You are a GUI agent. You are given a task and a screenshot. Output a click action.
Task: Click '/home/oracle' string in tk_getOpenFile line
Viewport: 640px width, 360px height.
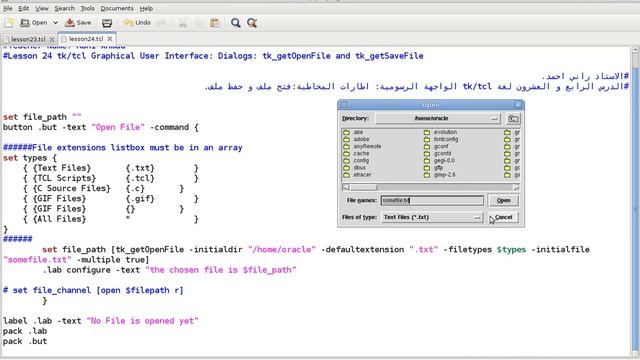(282, 249)
